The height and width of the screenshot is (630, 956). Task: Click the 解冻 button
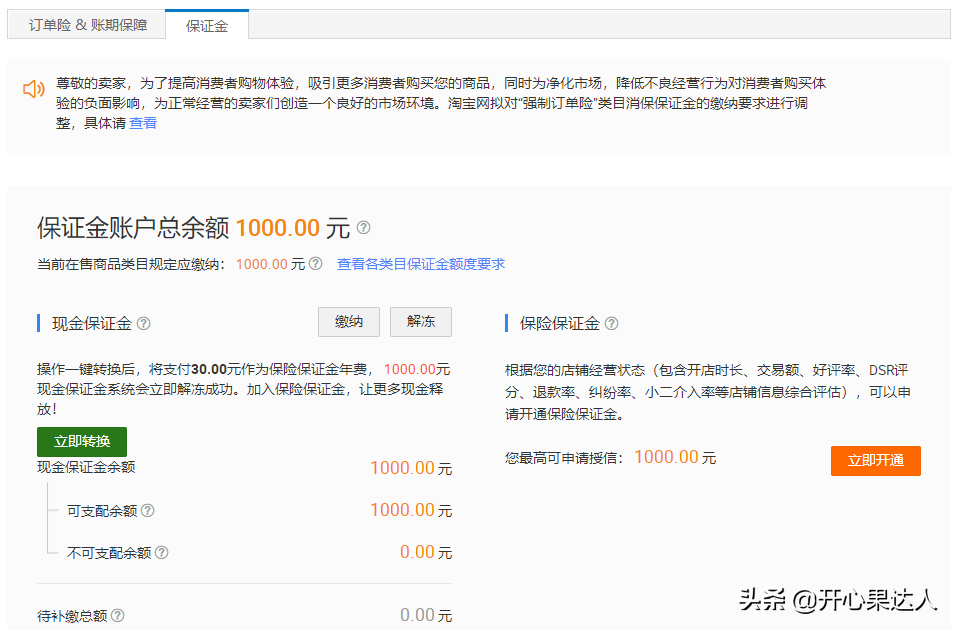pos(421,321)
